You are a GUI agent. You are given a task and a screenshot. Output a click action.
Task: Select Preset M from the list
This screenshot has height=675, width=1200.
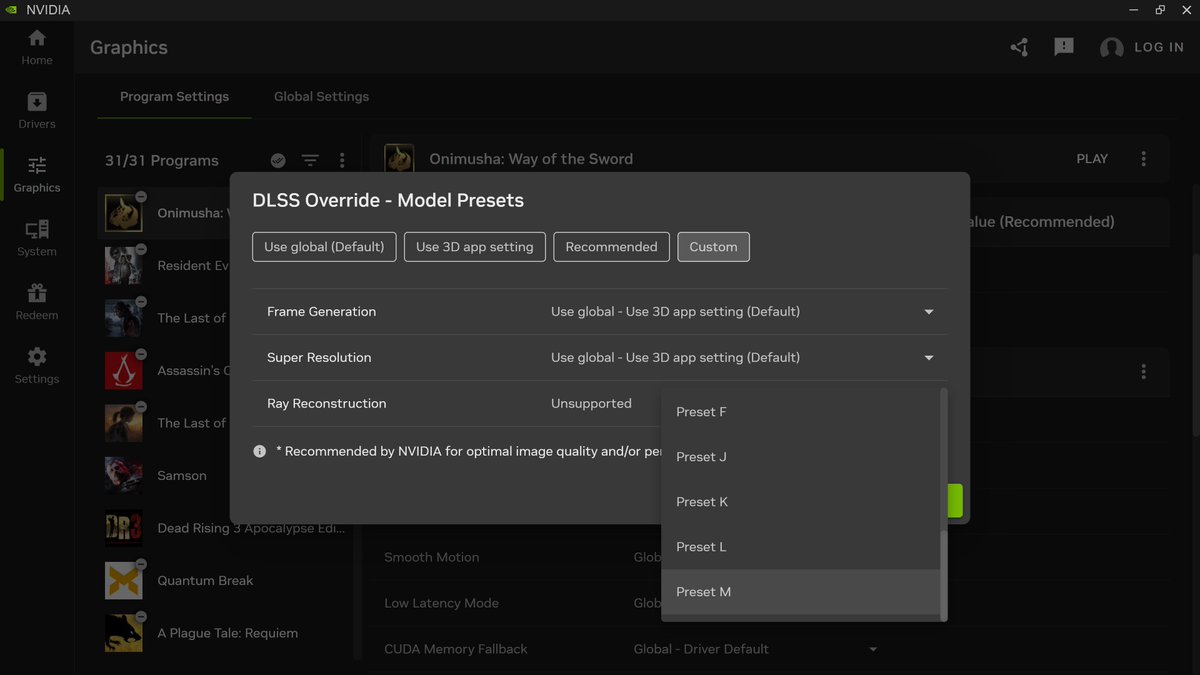(x=800, y=592)
